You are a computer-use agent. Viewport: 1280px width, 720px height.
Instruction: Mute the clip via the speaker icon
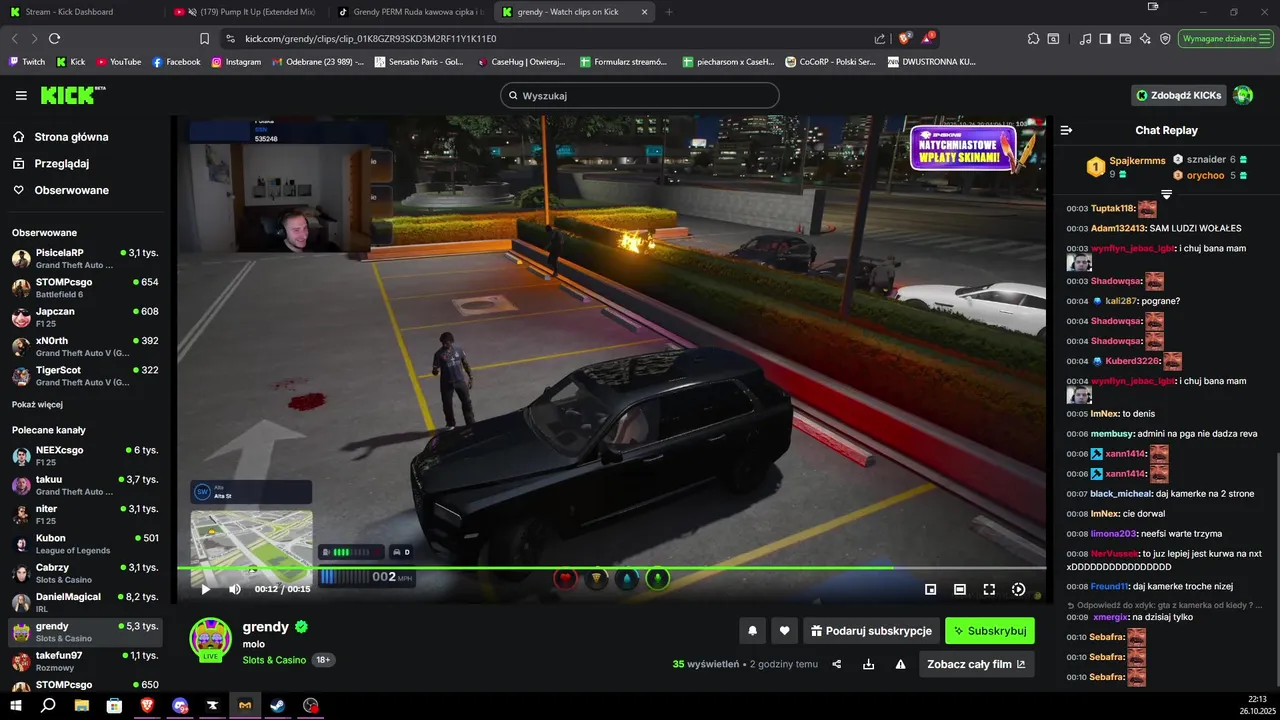pos(235,589)
